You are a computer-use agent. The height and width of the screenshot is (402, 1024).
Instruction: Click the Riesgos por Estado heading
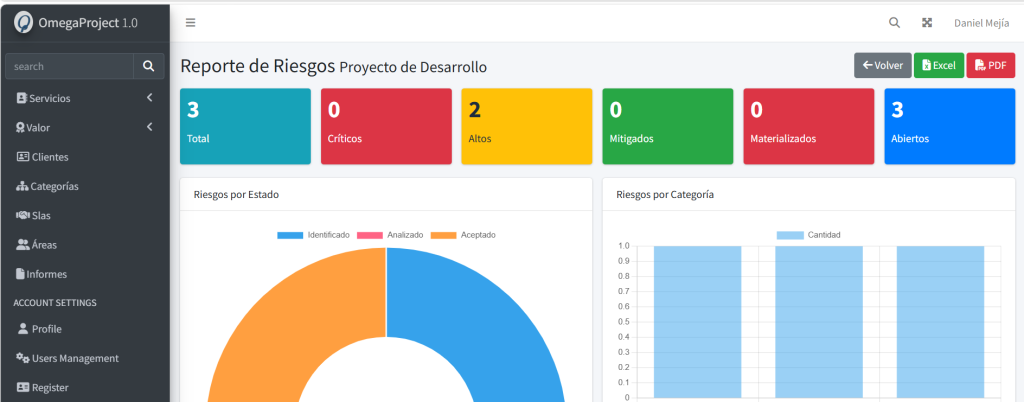236,194
